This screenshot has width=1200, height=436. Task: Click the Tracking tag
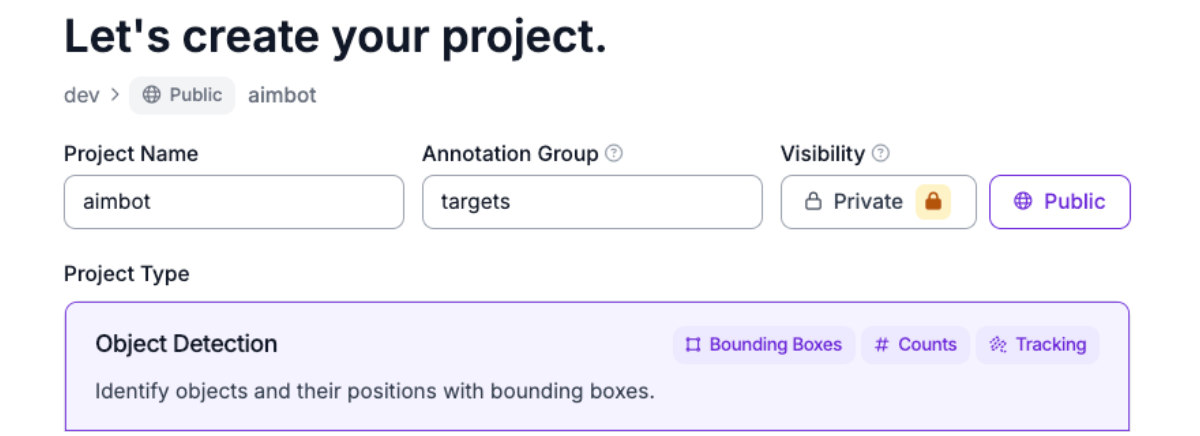tap(1038, 345)
